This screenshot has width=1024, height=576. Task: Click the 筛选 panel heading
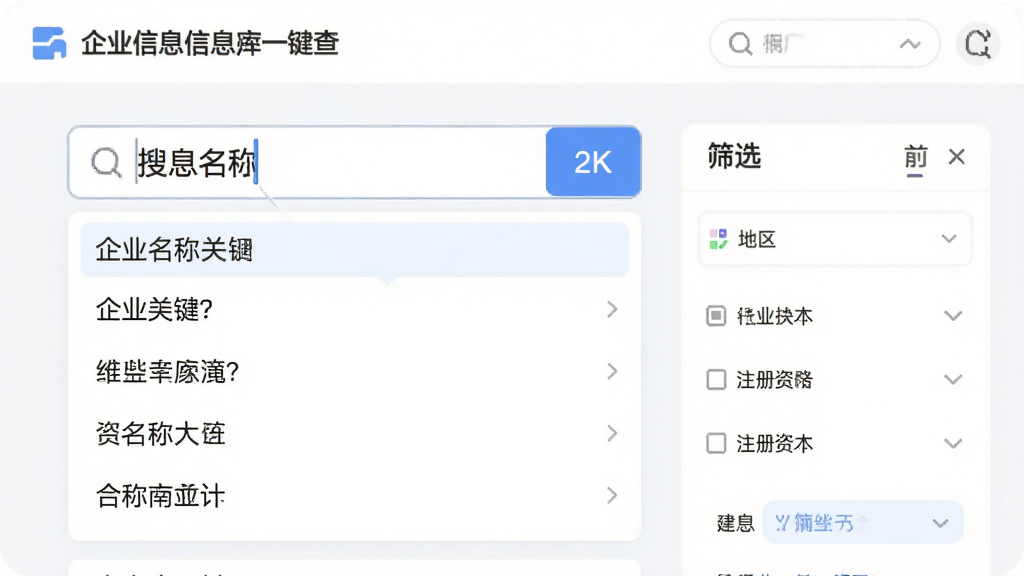coord(734,157)
